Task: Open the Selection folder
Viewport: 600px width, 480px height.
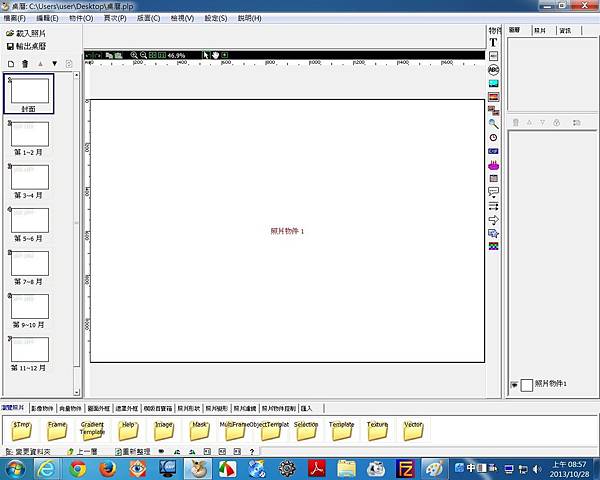Action: 306,431
